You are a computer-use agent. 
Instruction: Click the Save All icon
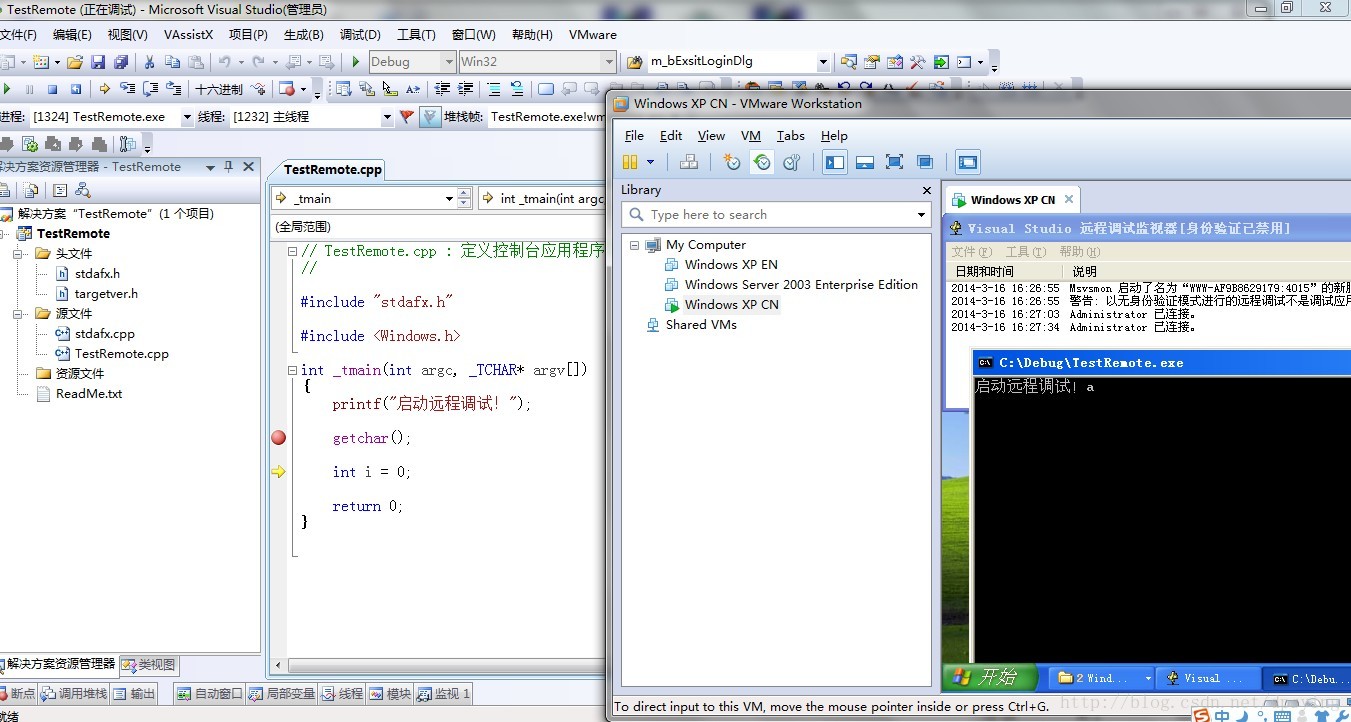pos(120,62)
